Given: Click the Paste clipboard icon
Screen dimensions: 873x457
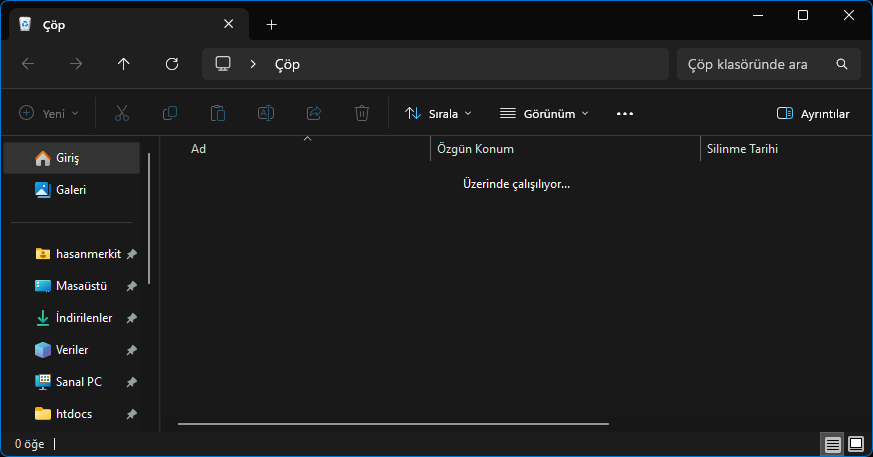Looking at the screenshot, I should pos(218,114).
